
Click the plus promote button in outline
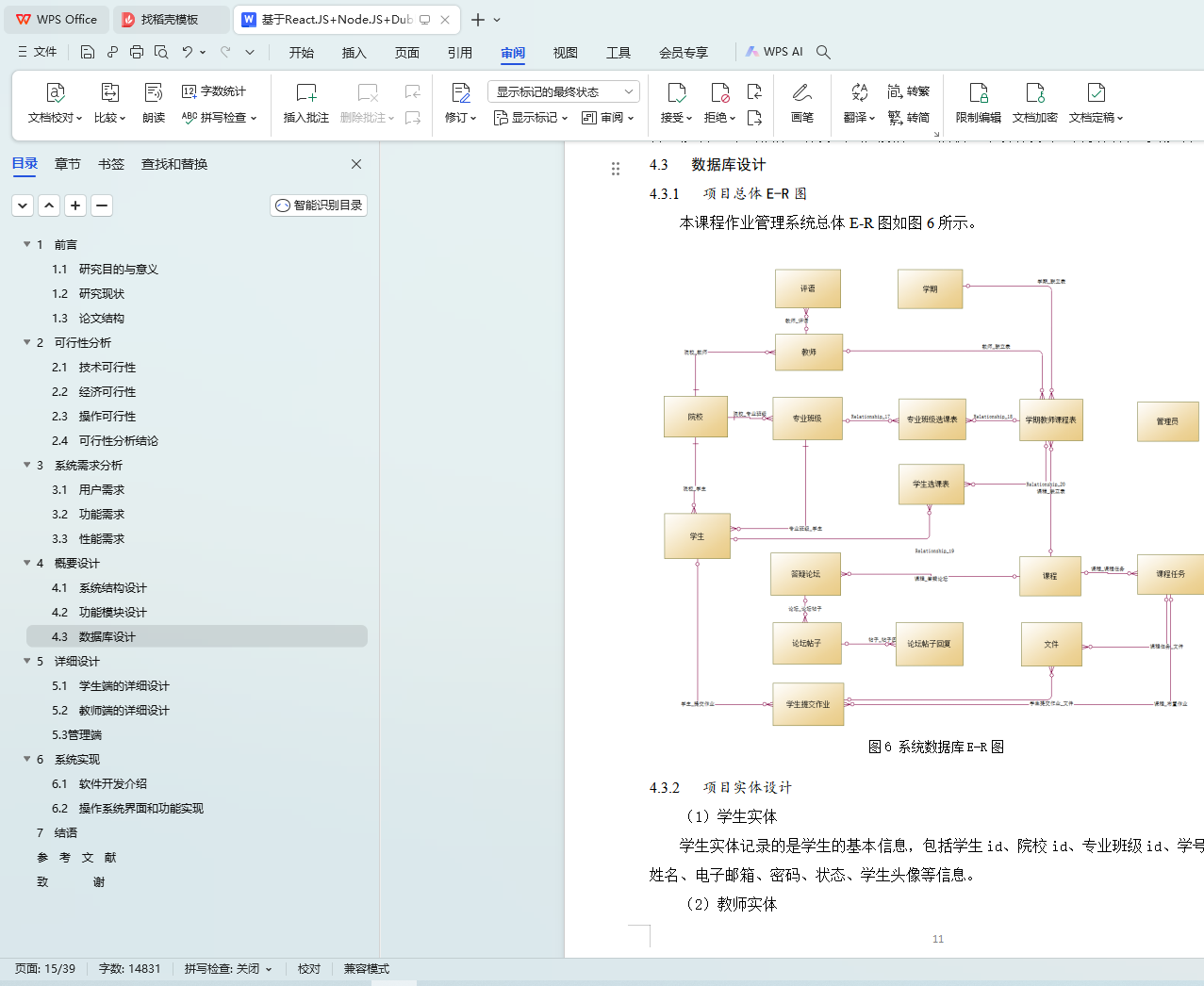coord(75,205)
